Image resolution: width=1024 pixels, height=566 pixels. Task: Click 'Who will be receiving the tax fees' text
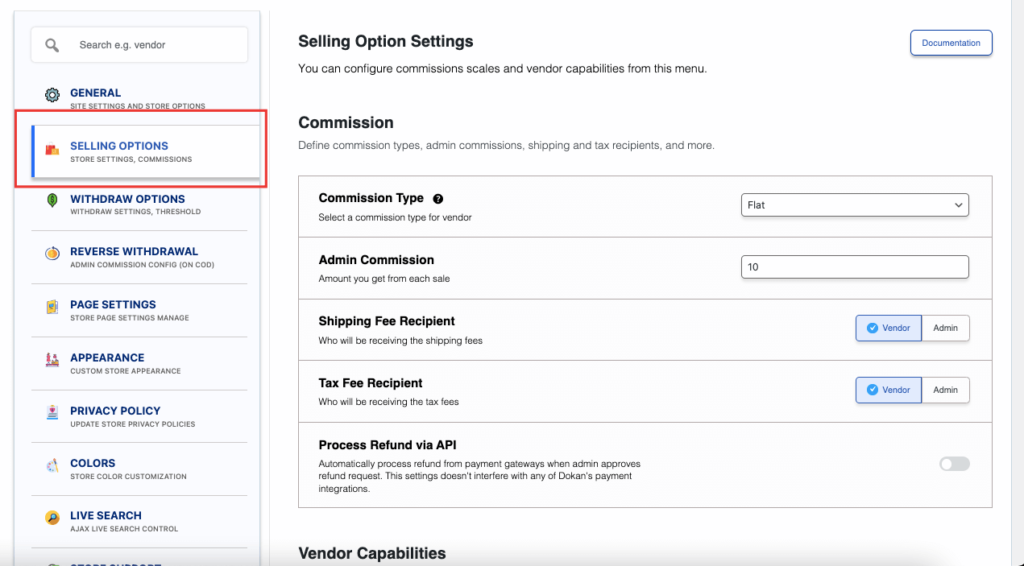[x=389, y=402]
